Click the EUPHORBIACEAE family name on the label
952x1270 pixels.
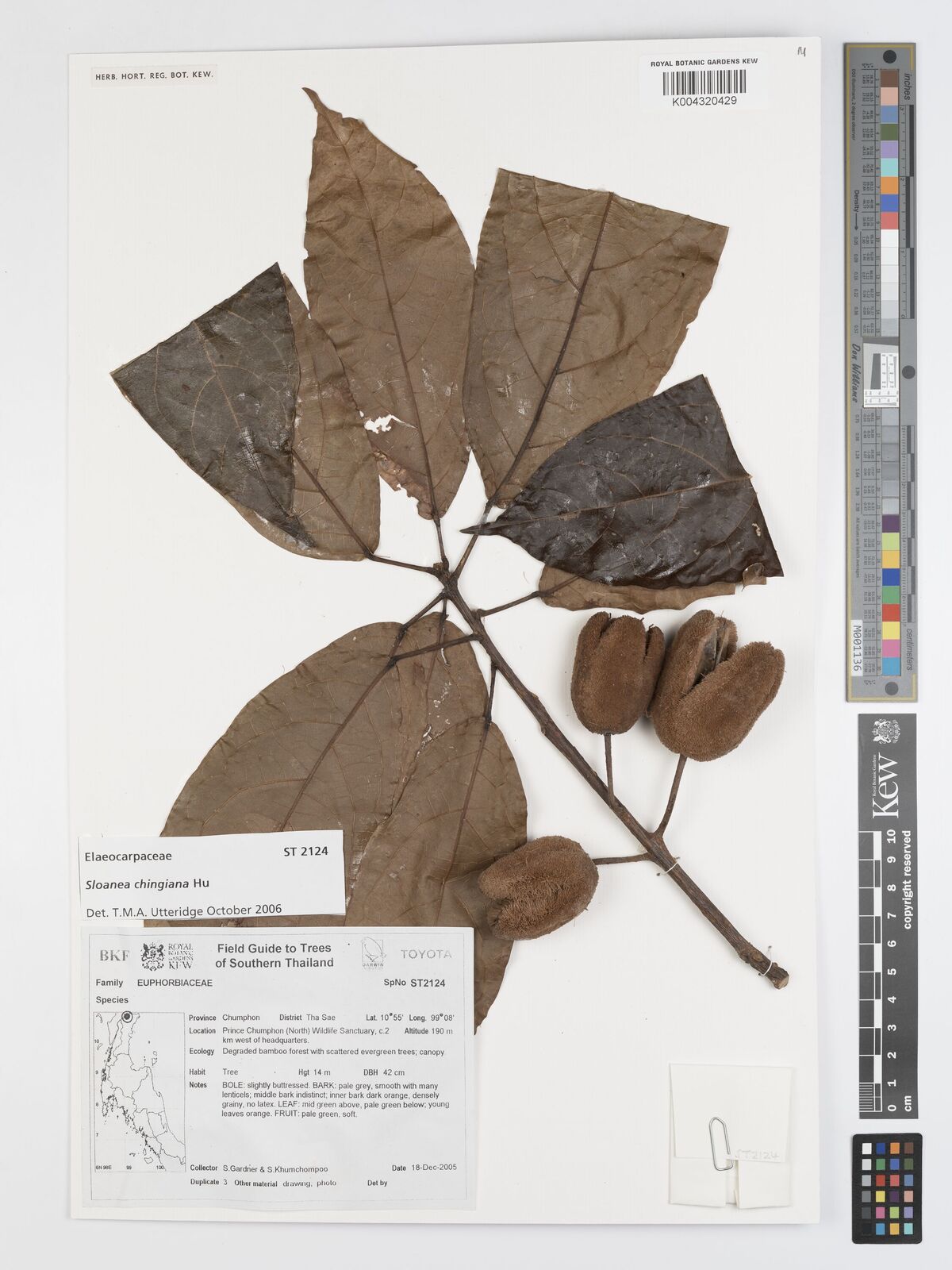coord(175,982)
